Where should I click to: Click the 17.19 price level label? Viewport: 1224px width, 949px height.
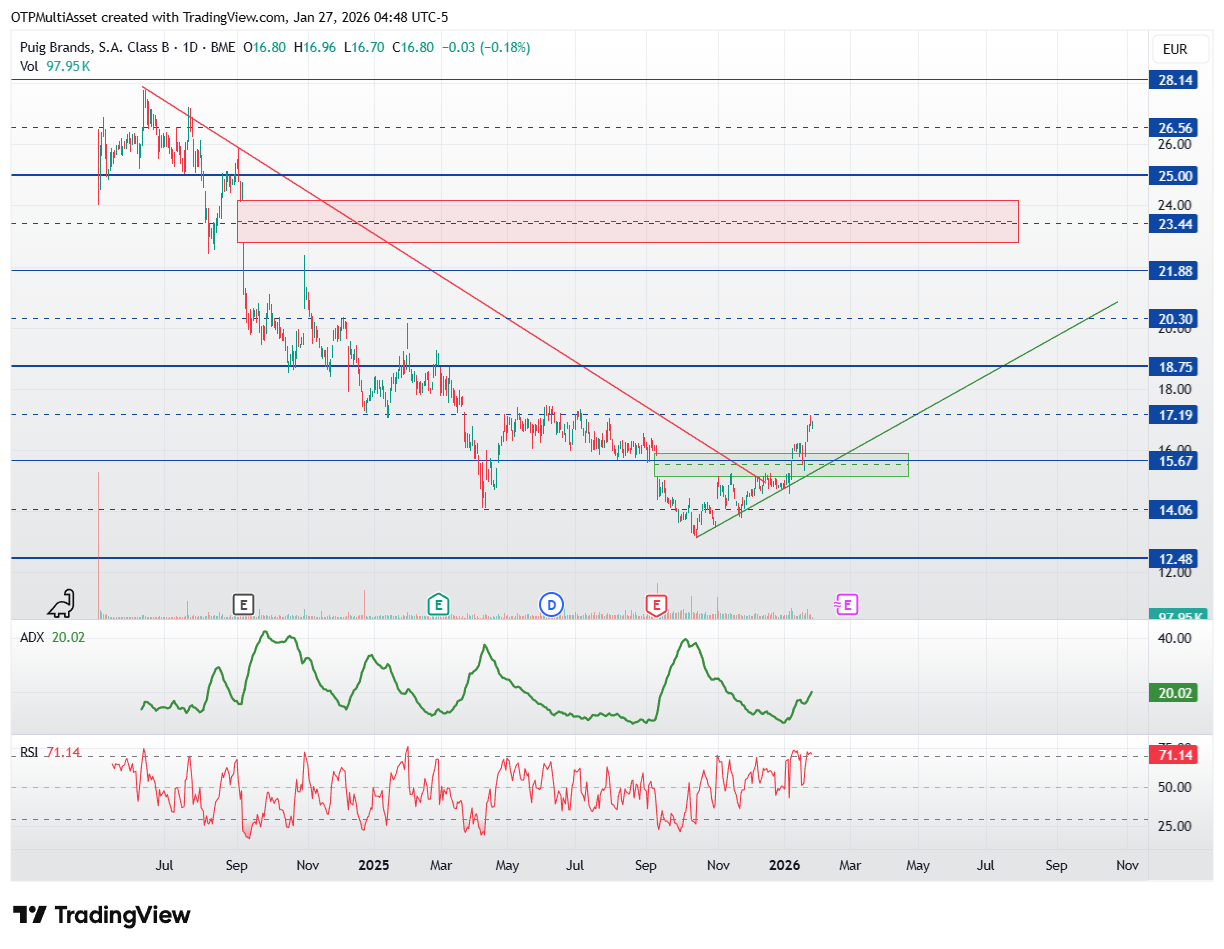tap(1173, 414)
